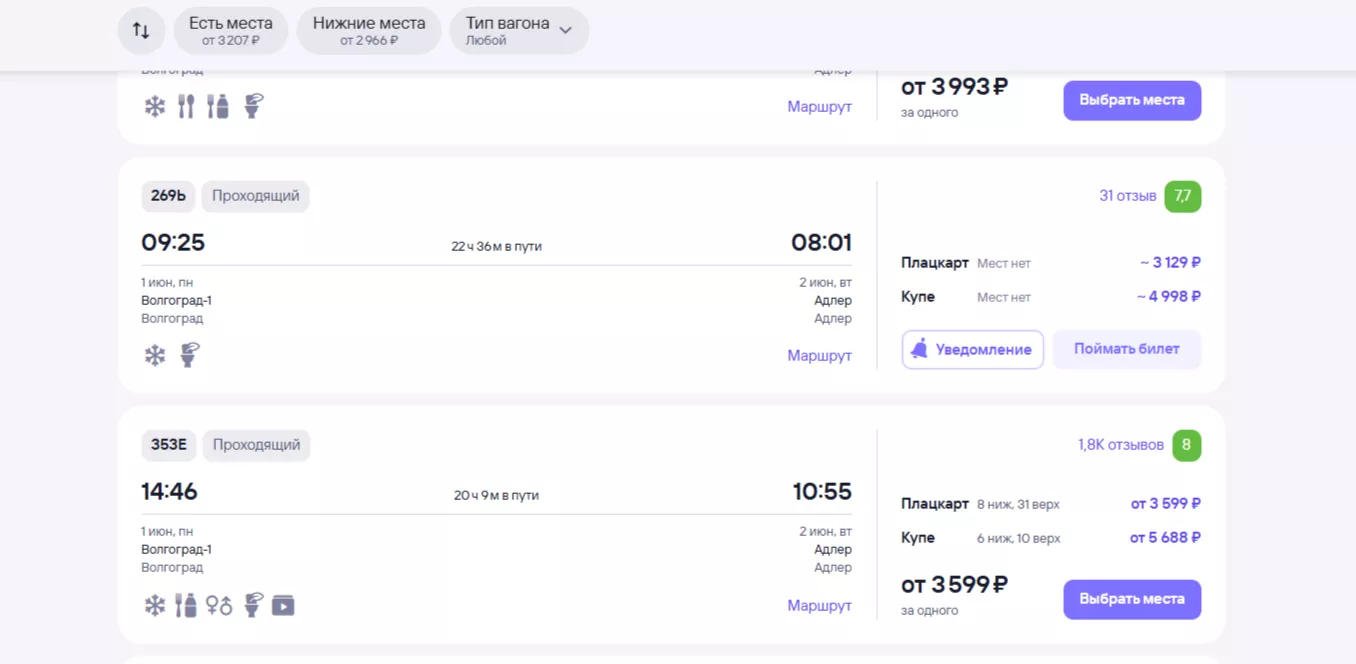Screen dimensions: 1356x664
Task: Toggle the "Нижние места" filter
Action: pyautogui.click(x=368, y=31)
